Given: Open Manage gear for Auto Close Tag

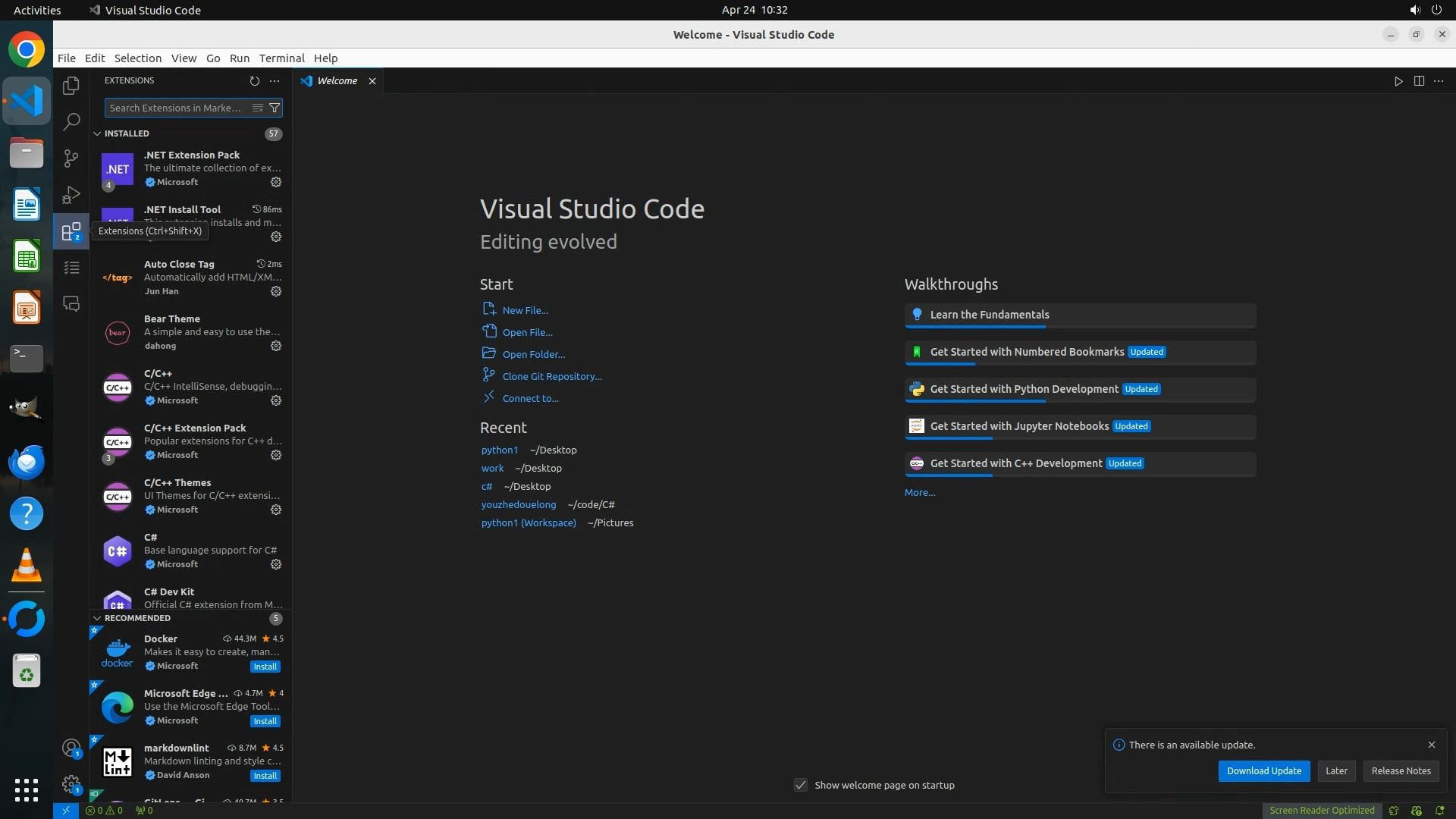Looking at the screenshot, I should coord(276,291).
